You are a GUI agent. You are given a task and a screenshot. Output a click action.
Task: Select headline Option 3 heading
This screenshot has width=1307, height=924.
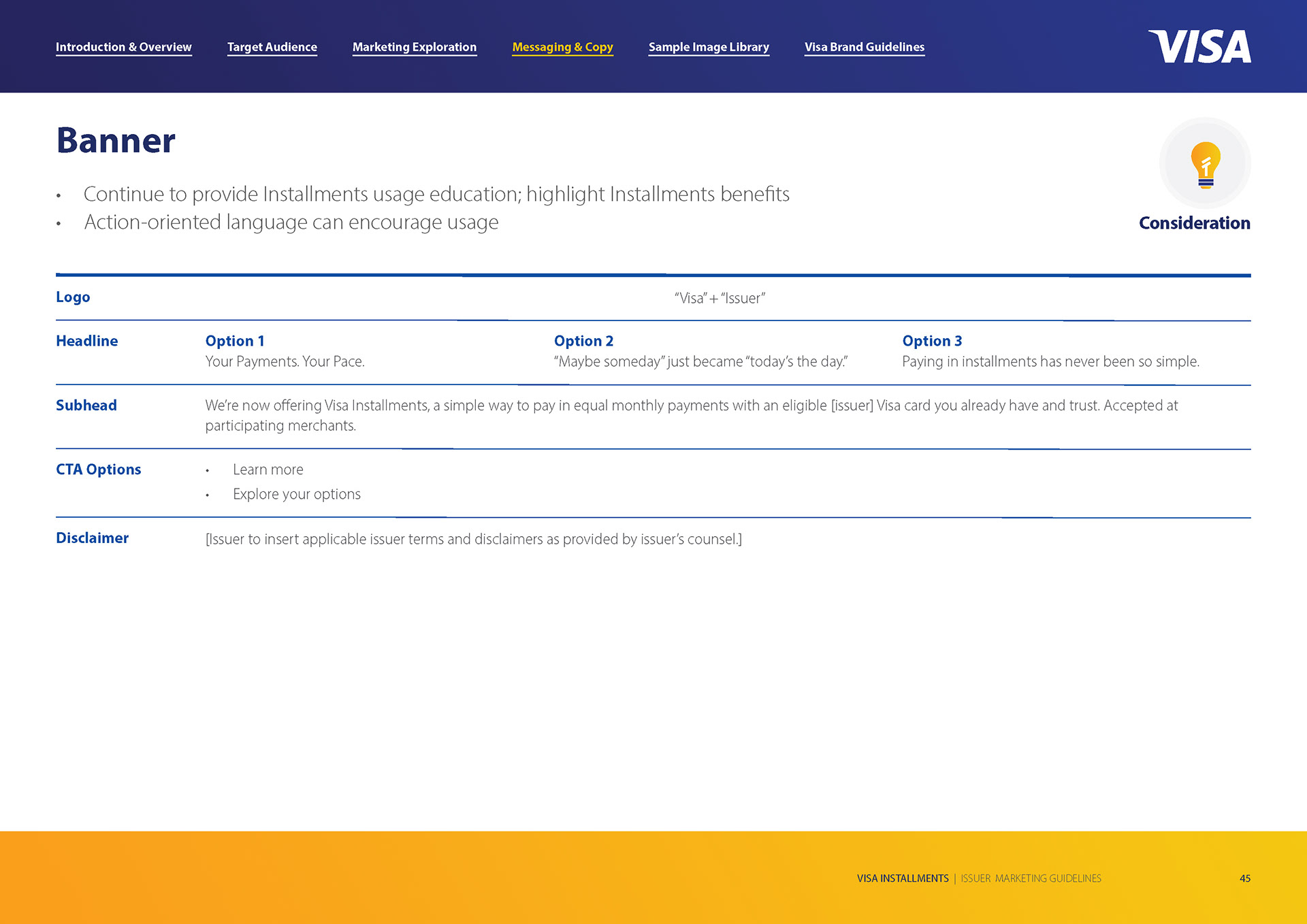932,341
